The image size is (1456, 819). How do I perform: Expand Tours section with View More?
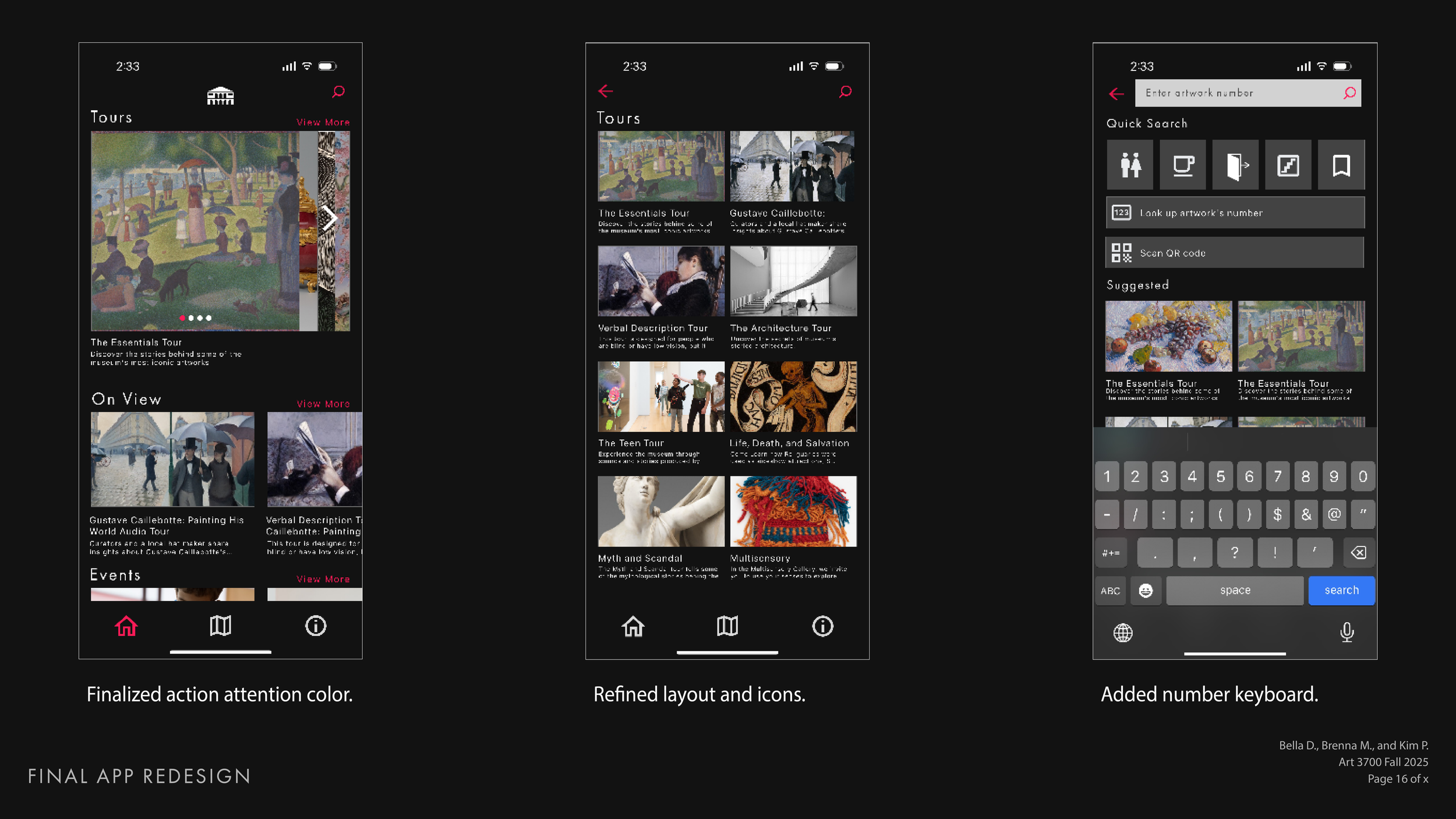pos(323,122)
